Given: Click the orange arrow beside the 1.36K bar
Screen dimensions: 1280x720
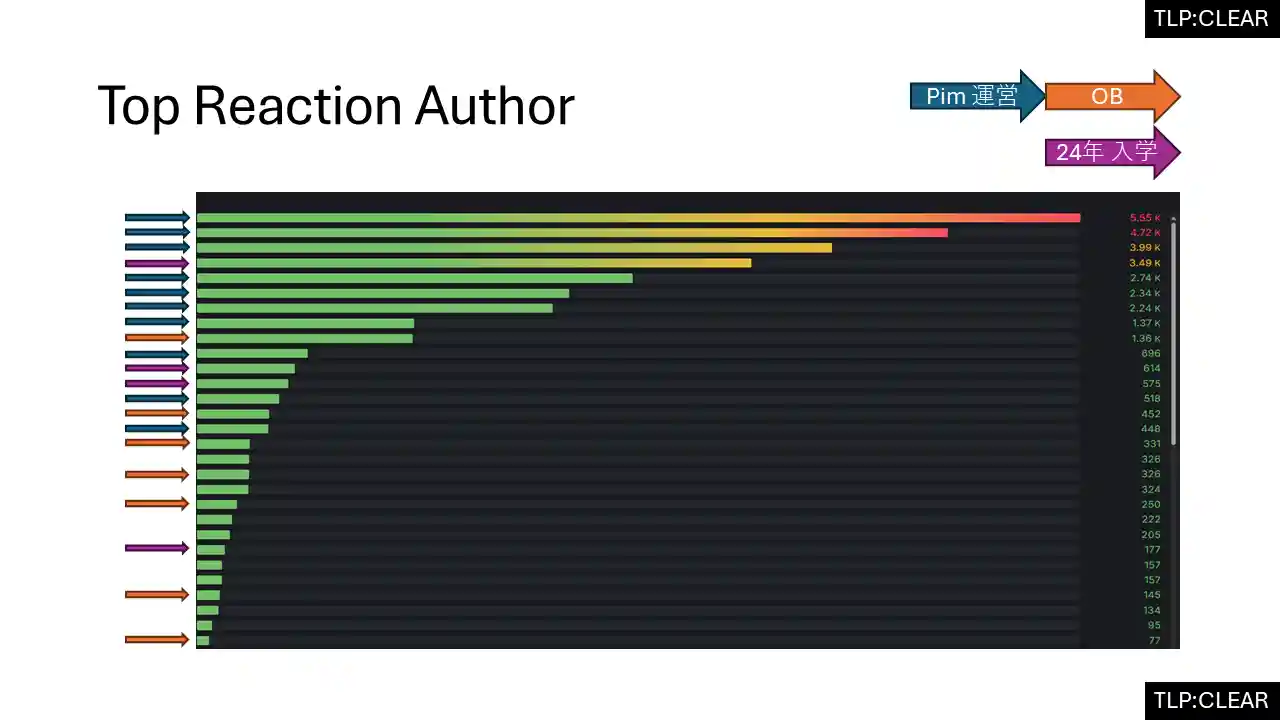Looking at the screenshot, I should pos(157,338).
